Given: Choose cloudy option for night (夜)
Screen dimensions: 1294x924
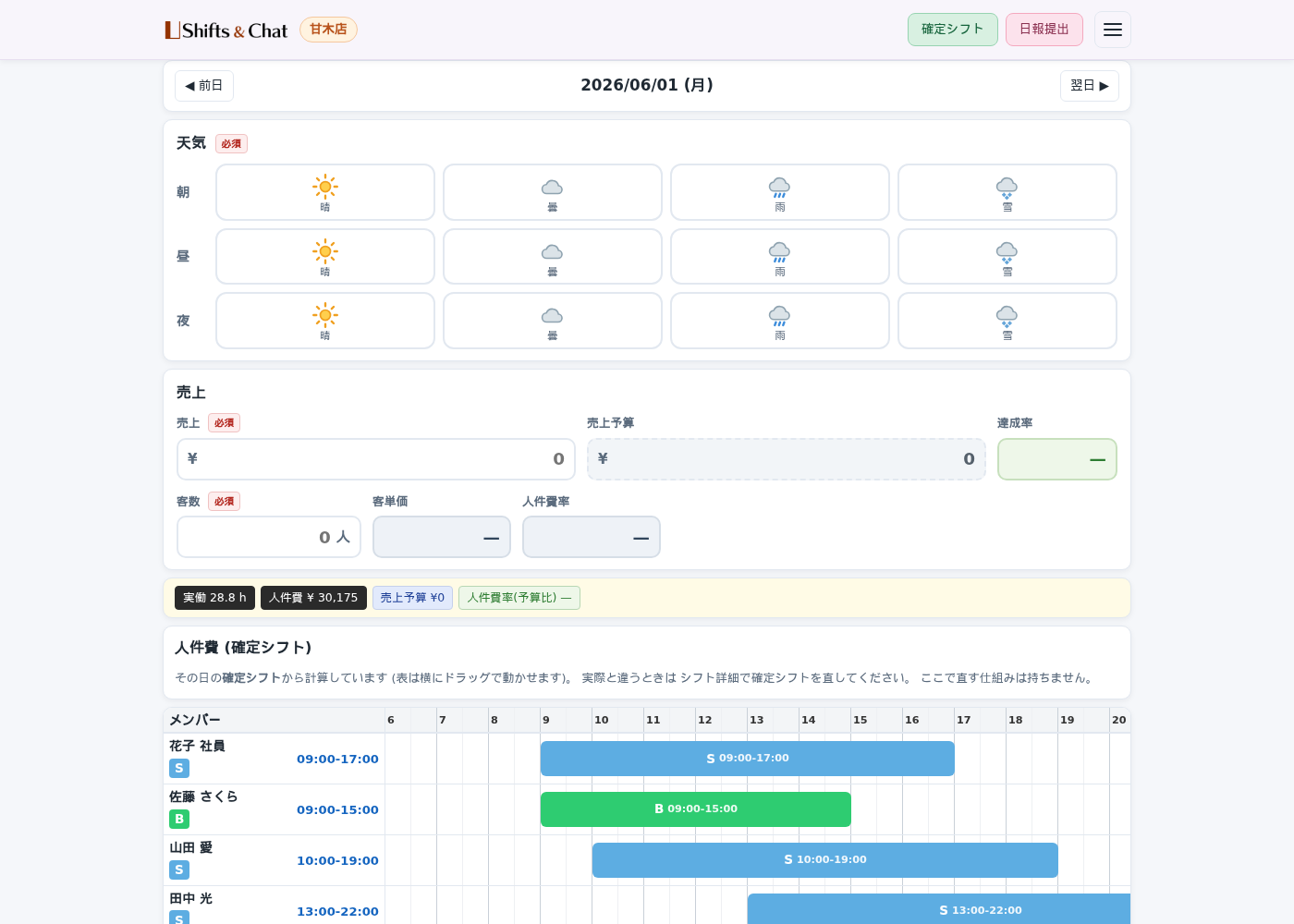Looking at the screenshot, I should tap(553, 321).
